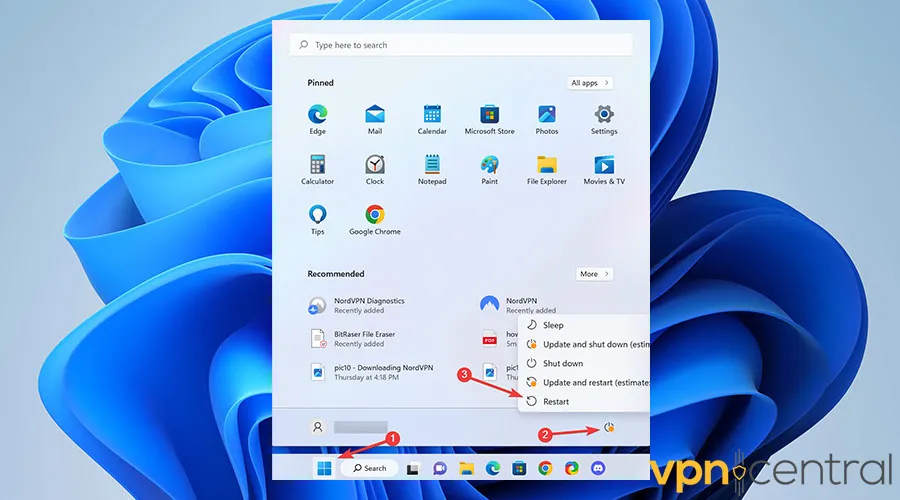Click the taskbar Search box

point(370,468)
